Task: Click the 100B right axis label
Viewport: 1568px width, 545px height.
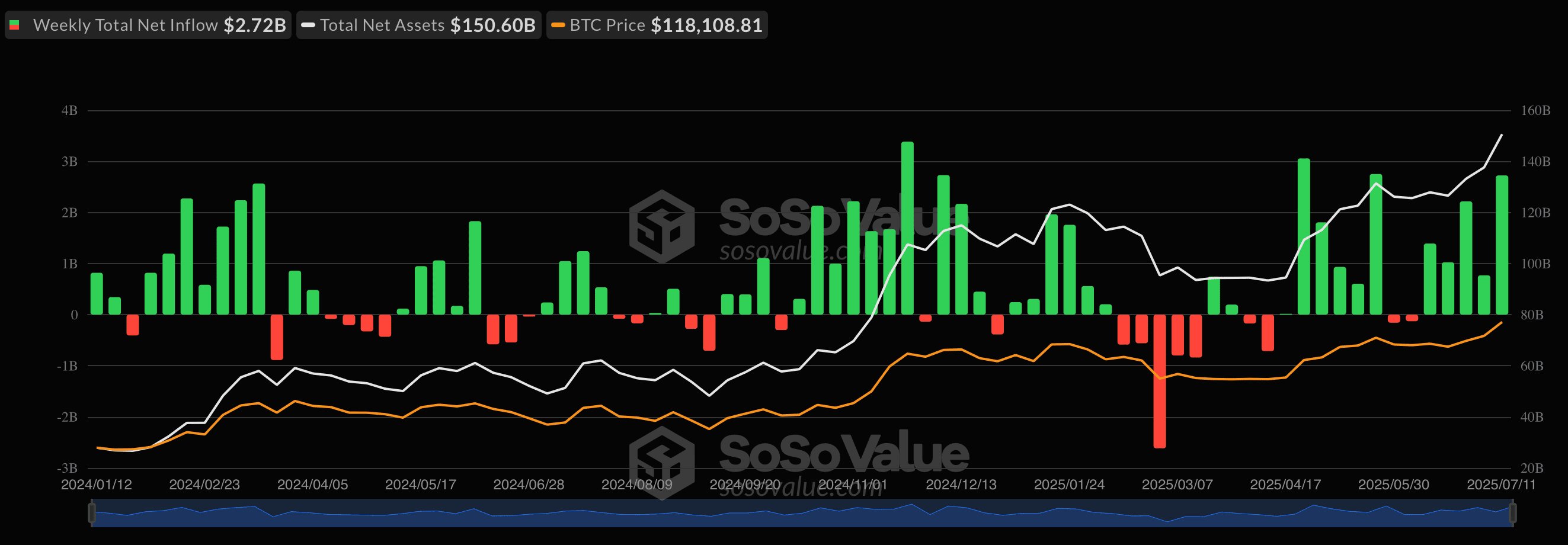Action: tap(1535, 264)
